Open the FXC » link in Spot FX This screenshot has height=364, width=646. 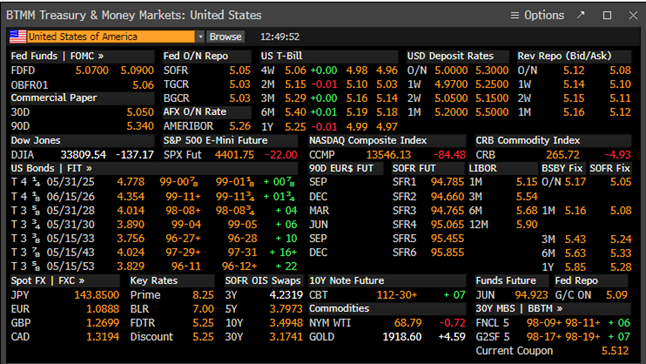[71, 281]
